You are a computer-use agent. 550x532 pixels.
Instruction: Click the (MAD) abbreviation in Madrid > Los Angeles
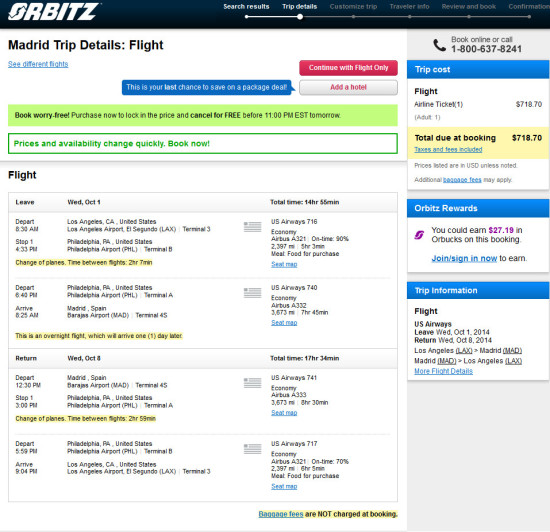[447, 361]
